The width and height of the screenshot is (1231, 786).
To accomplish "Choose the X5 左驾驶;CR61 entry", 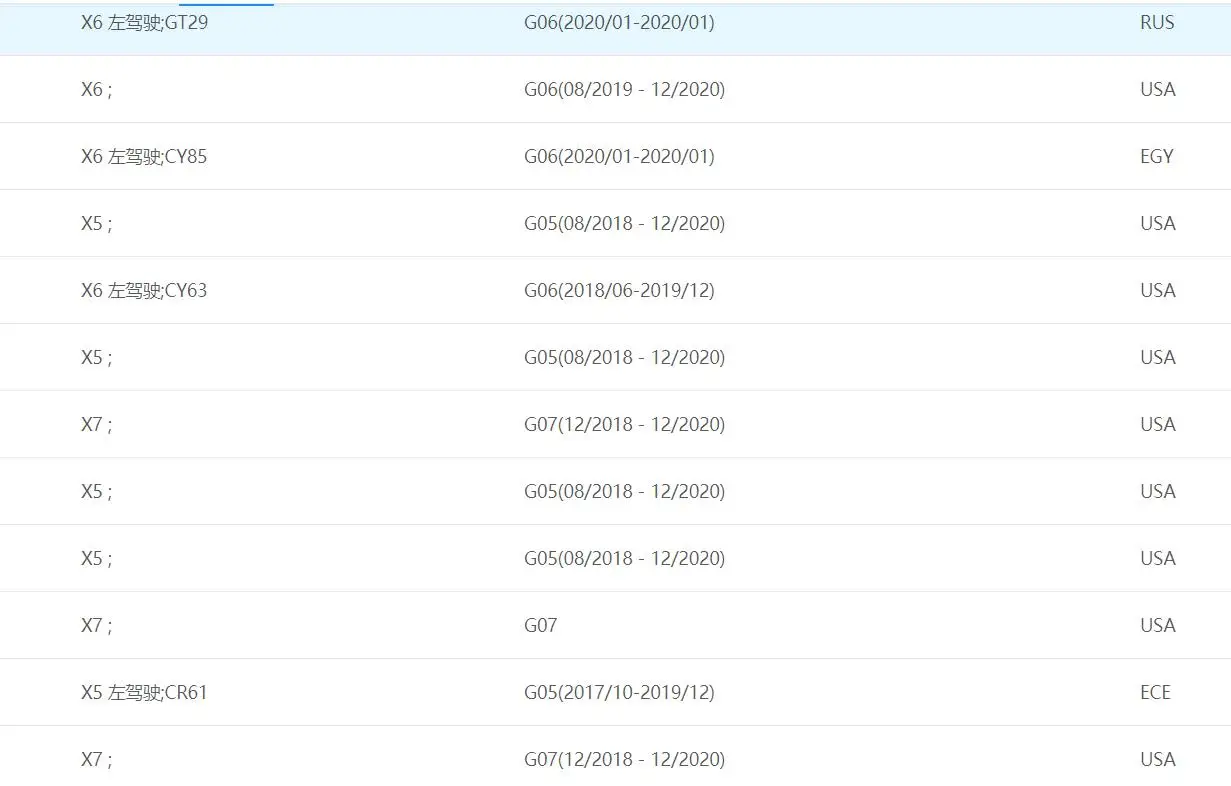I will tap(144, 692).
